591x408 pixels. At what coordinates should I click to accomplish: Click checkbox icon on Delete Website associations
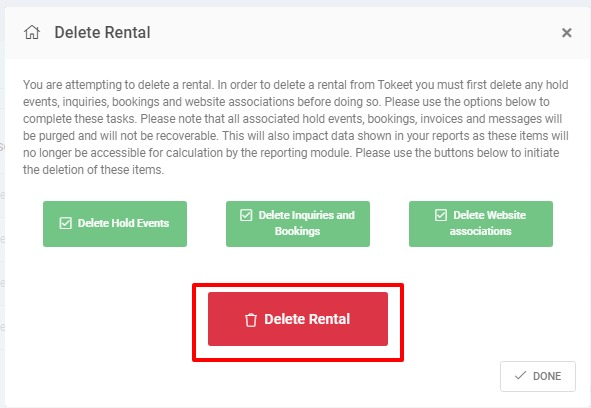point(441,215)
